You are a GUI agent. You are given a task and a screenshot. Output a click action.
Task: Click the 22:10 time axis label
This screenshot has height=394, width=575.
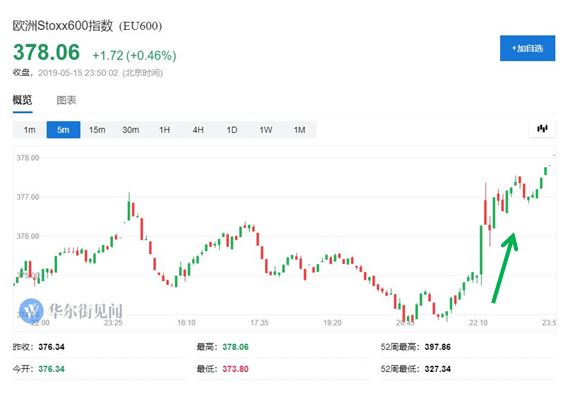(x=478, y=323)
